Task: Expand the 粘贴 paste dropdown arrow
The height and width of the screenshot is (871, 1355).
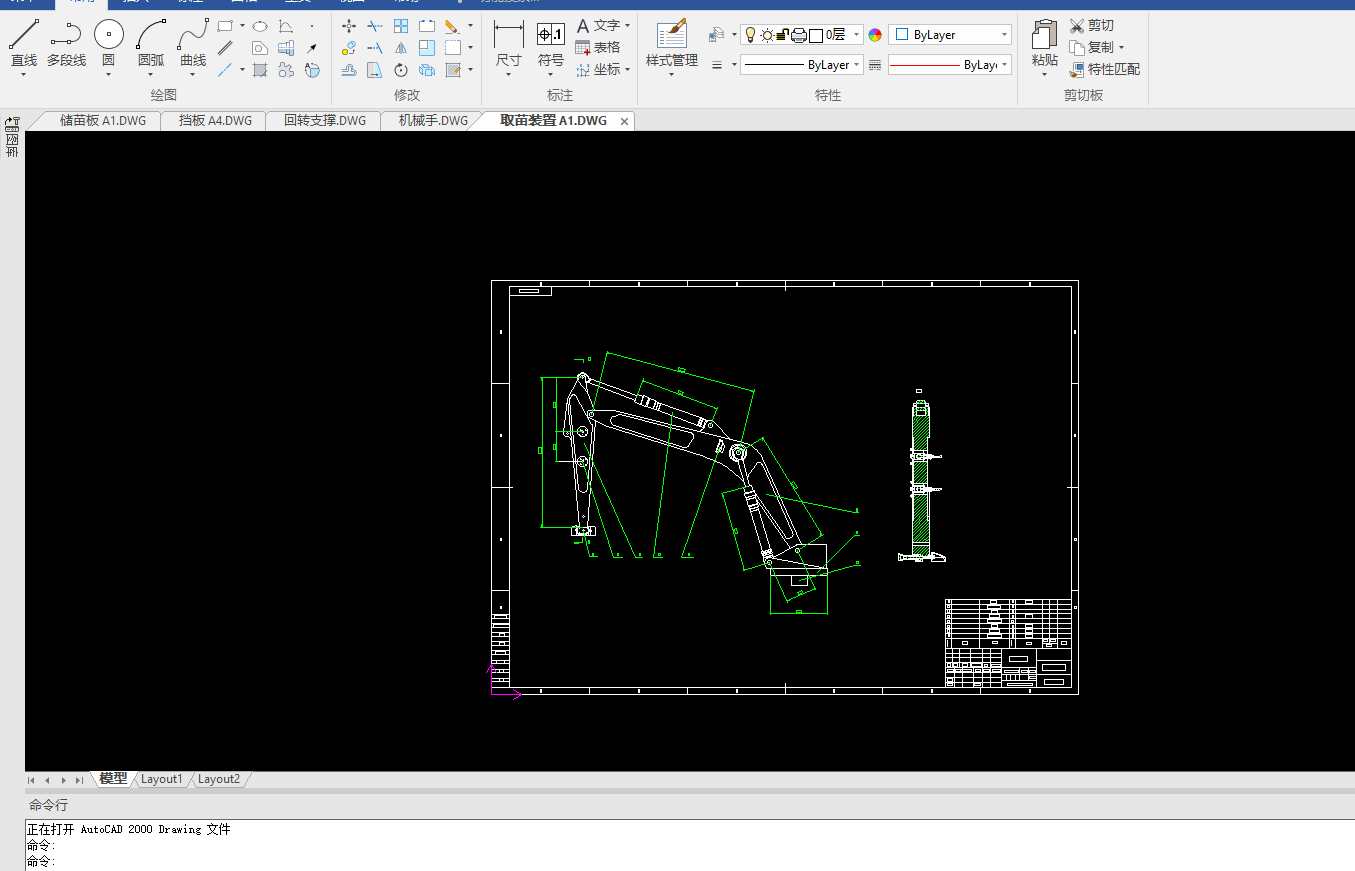Action: [x=1045, y=74]
